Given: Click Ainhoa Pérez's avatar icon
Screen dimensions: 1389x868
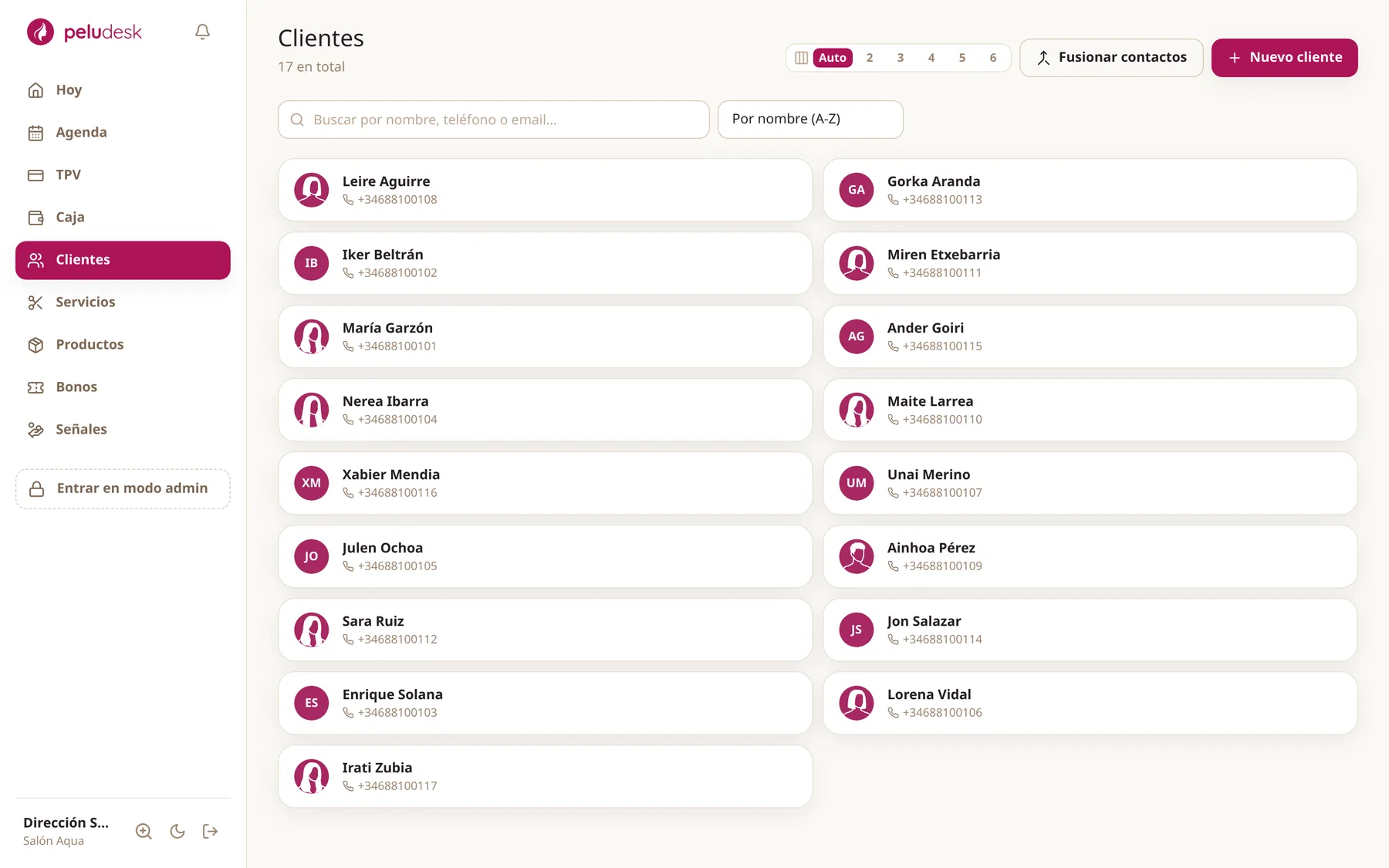Looking at the screenshot, I should click(x=857, y=556).
